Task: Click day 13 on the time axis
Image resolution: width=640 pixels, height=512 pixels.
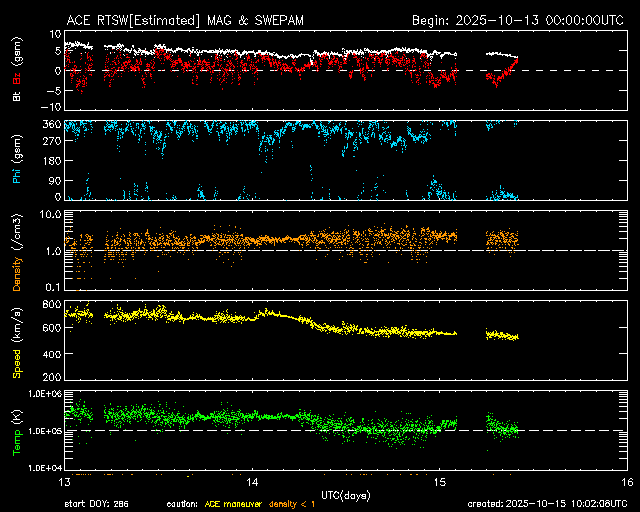Action: coord(64,481)
